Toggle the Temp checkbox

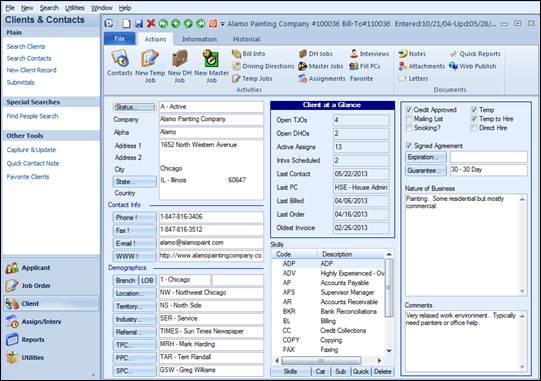pos(474,110)
